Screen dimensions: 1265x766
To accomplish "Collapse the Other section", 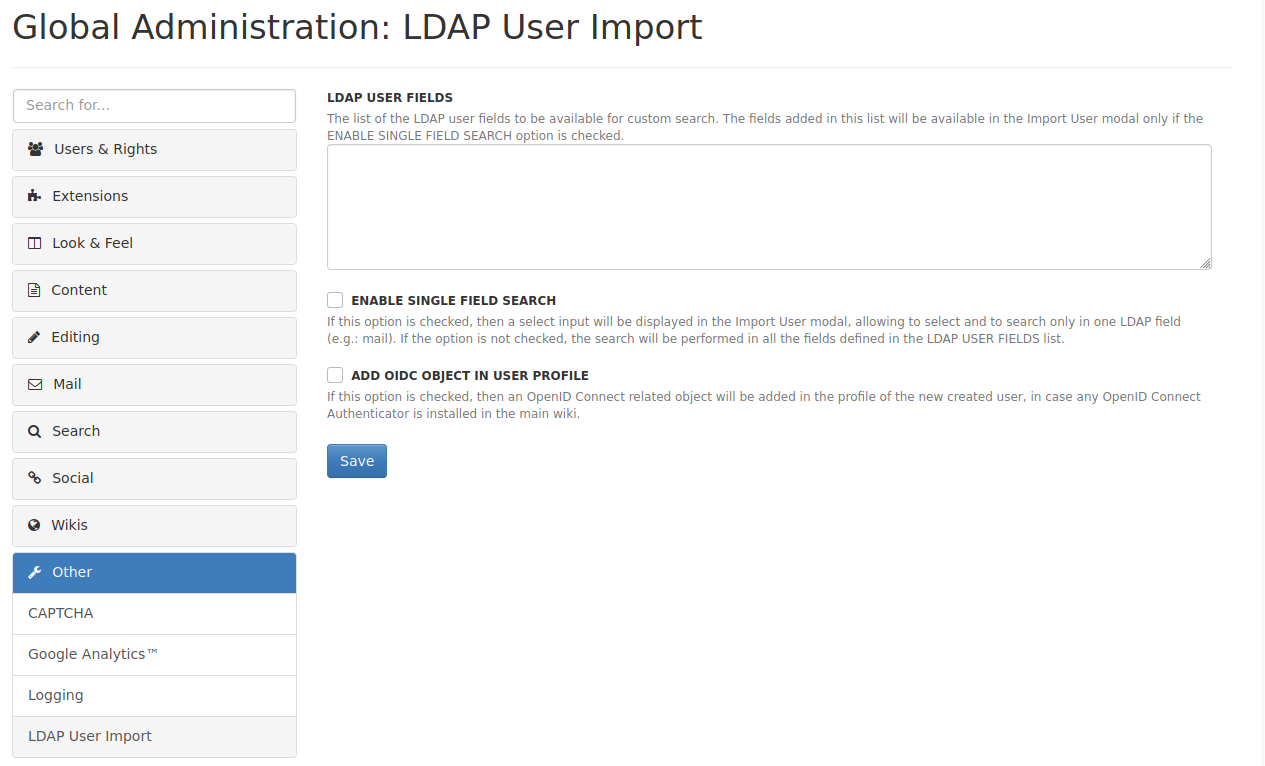I will click(155, 572).
